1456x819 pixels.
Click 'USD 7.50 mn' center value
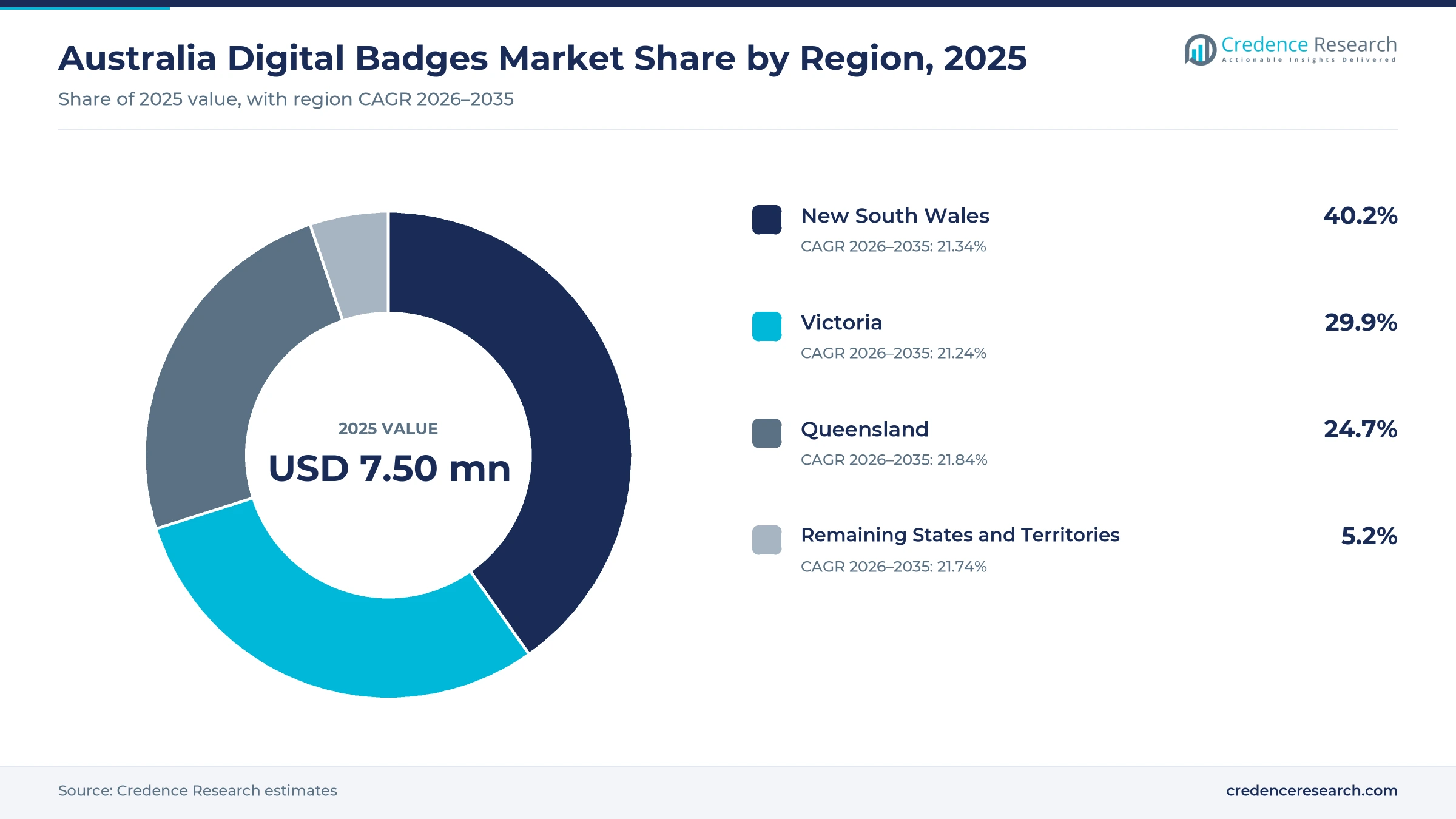tap(389, 469)
